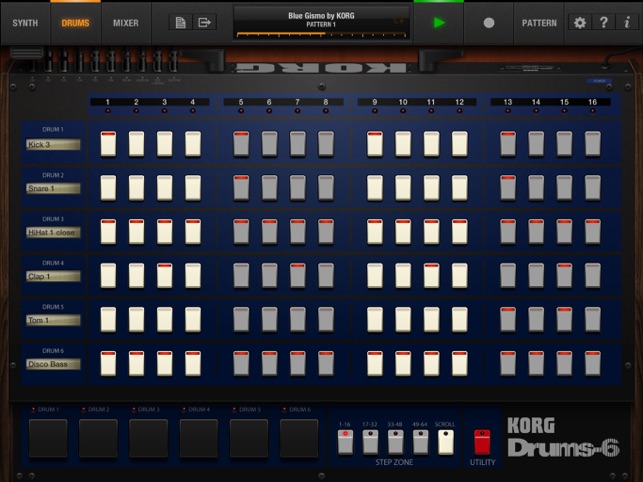The width and height of the screenshot is (643, 482).
Task: Open the MIXER tab
Action: pyautogui.click(x=126, y=23)
